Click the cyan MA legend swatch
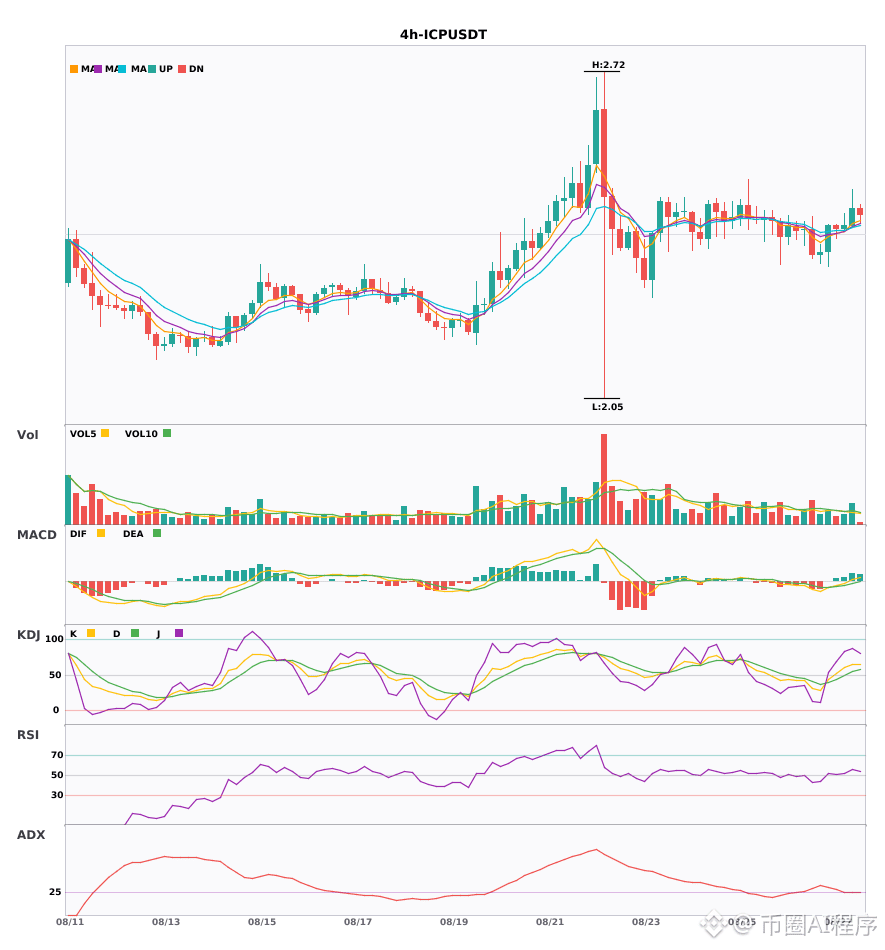The width and height of the screenshot is (885, 950). (122, 69)
